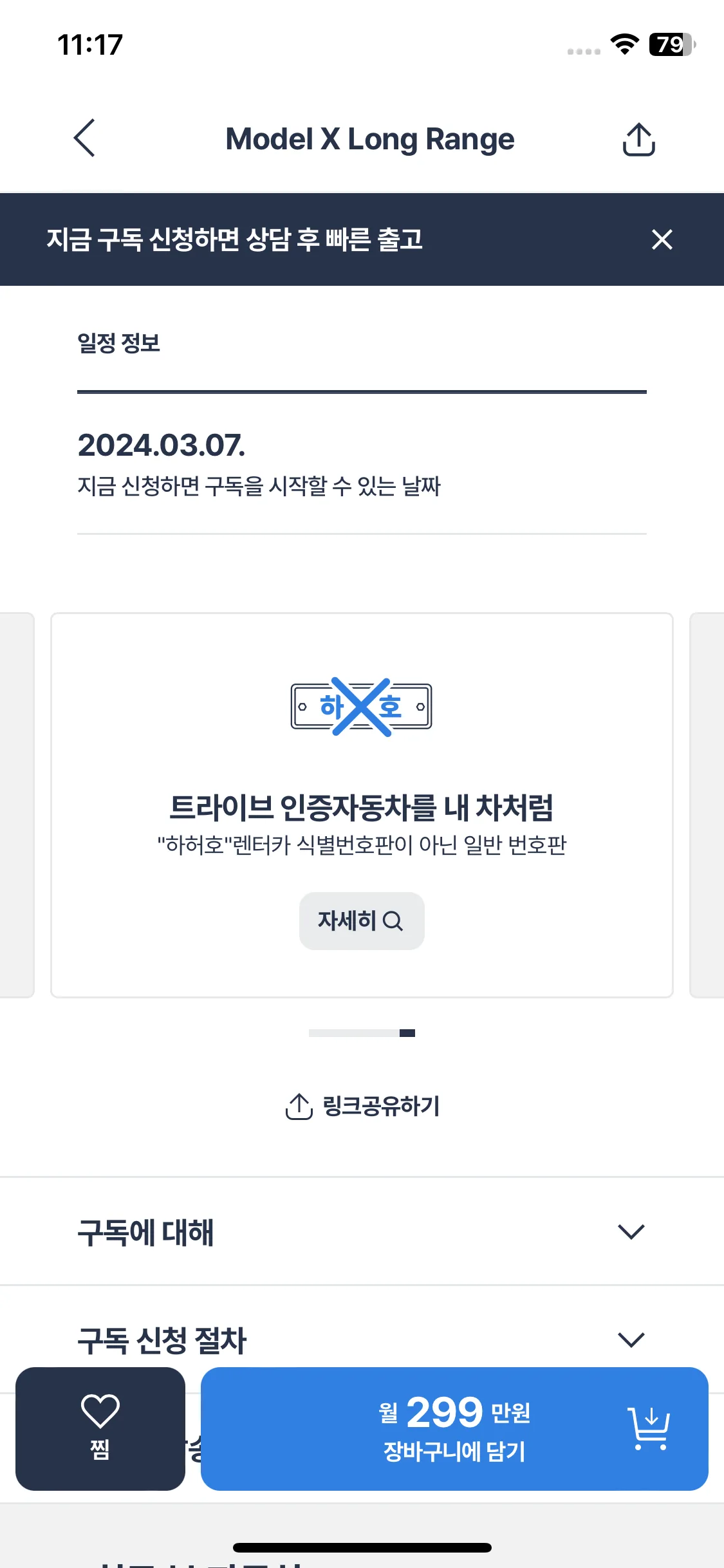Tap the Wi-Fi status icon

[624, 44]
